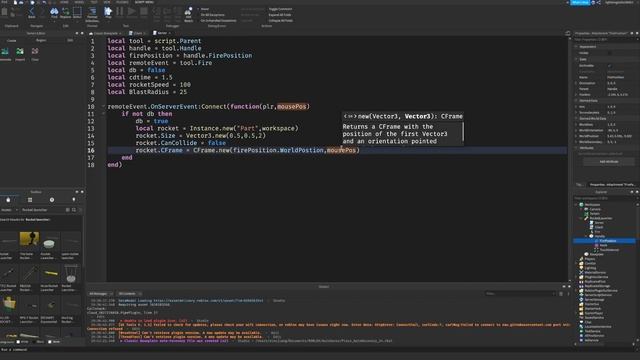Select the None background radio option
This screenshot has height=360, width=640.
(x=49, y=342)
